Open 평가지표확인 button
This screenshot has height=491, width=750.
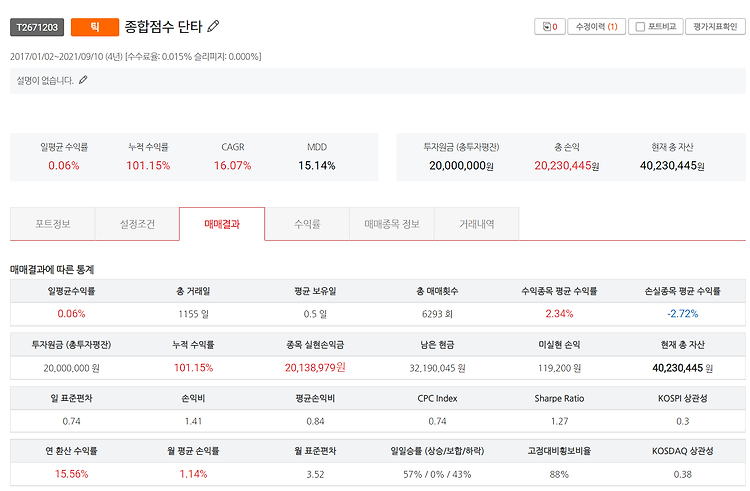point(715,27)
